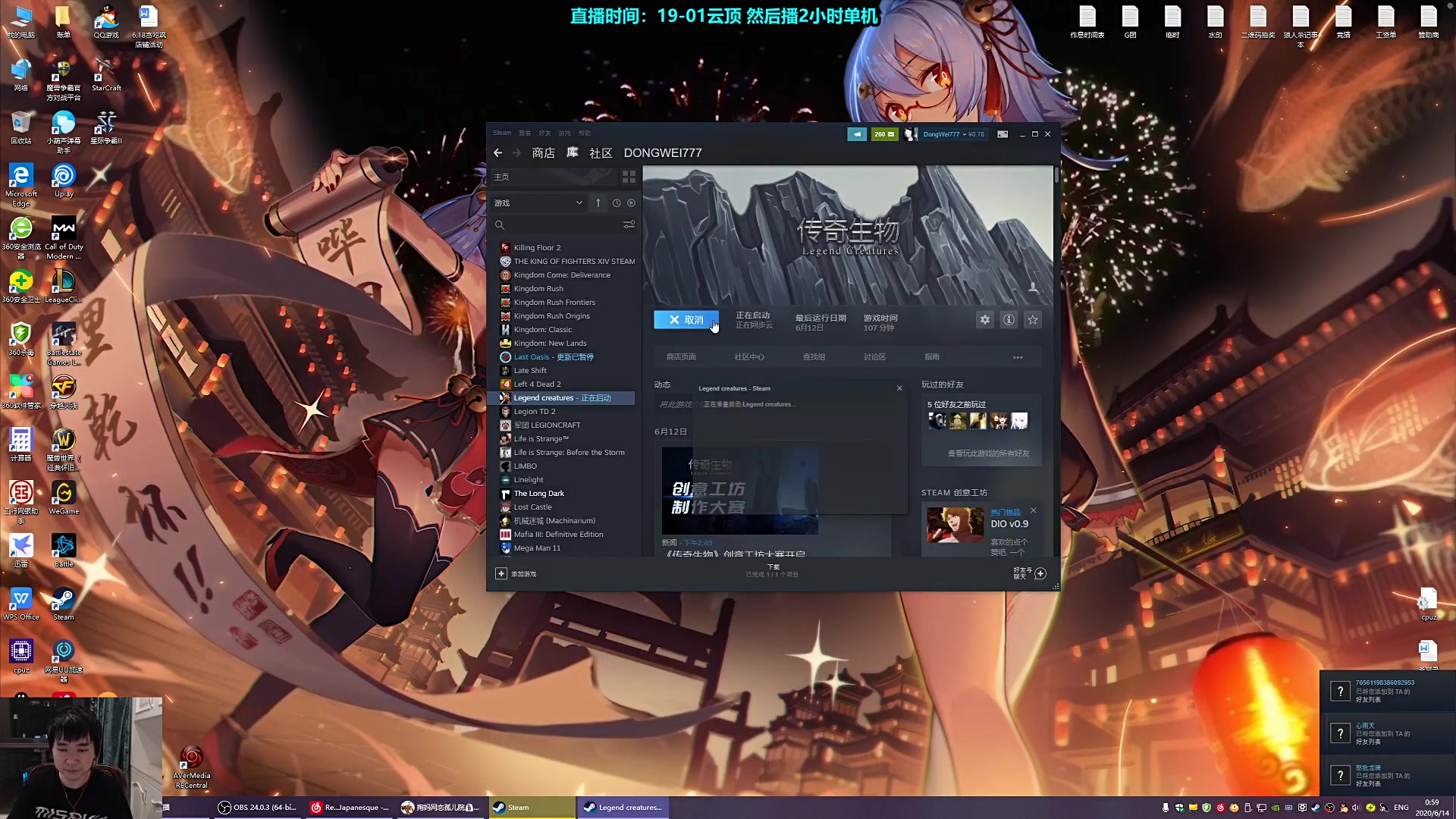1456x819 pixels.
Task: Open Uplay desktop icon
Action: coord(64,180)
